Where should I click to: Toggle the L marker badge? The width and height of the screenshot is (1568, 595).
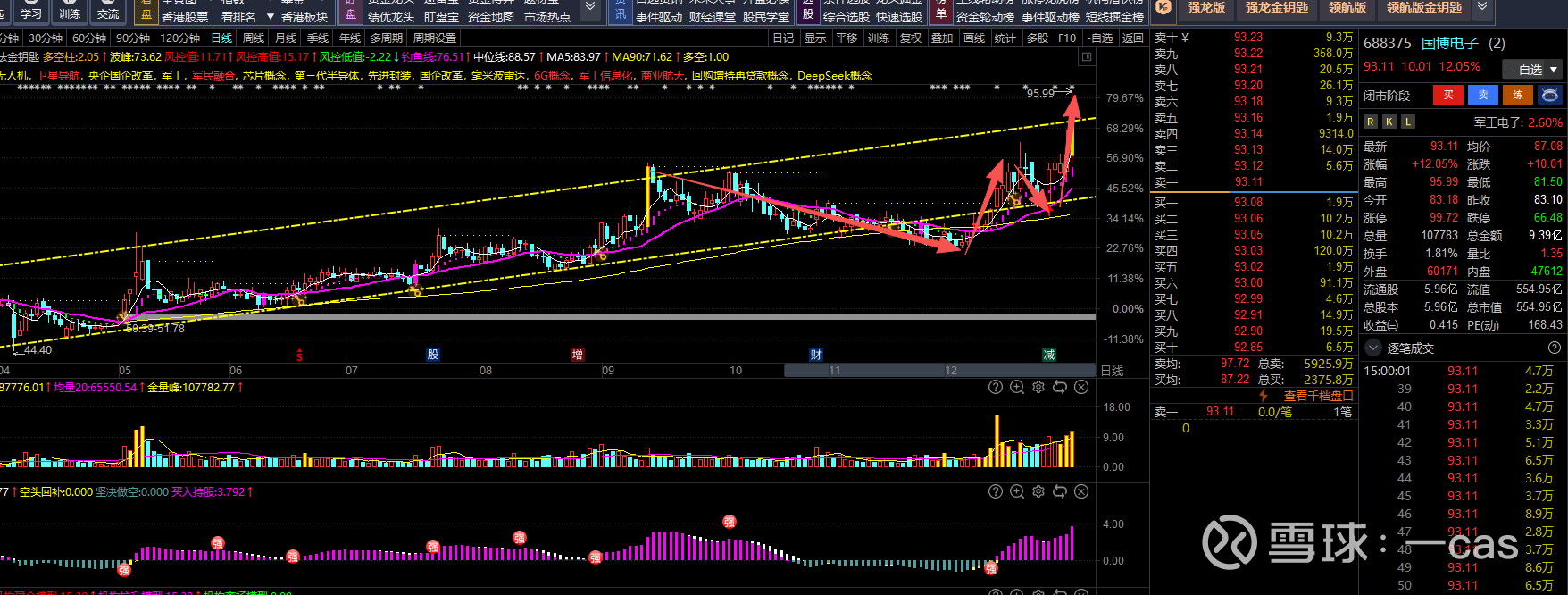[1408, 122]
